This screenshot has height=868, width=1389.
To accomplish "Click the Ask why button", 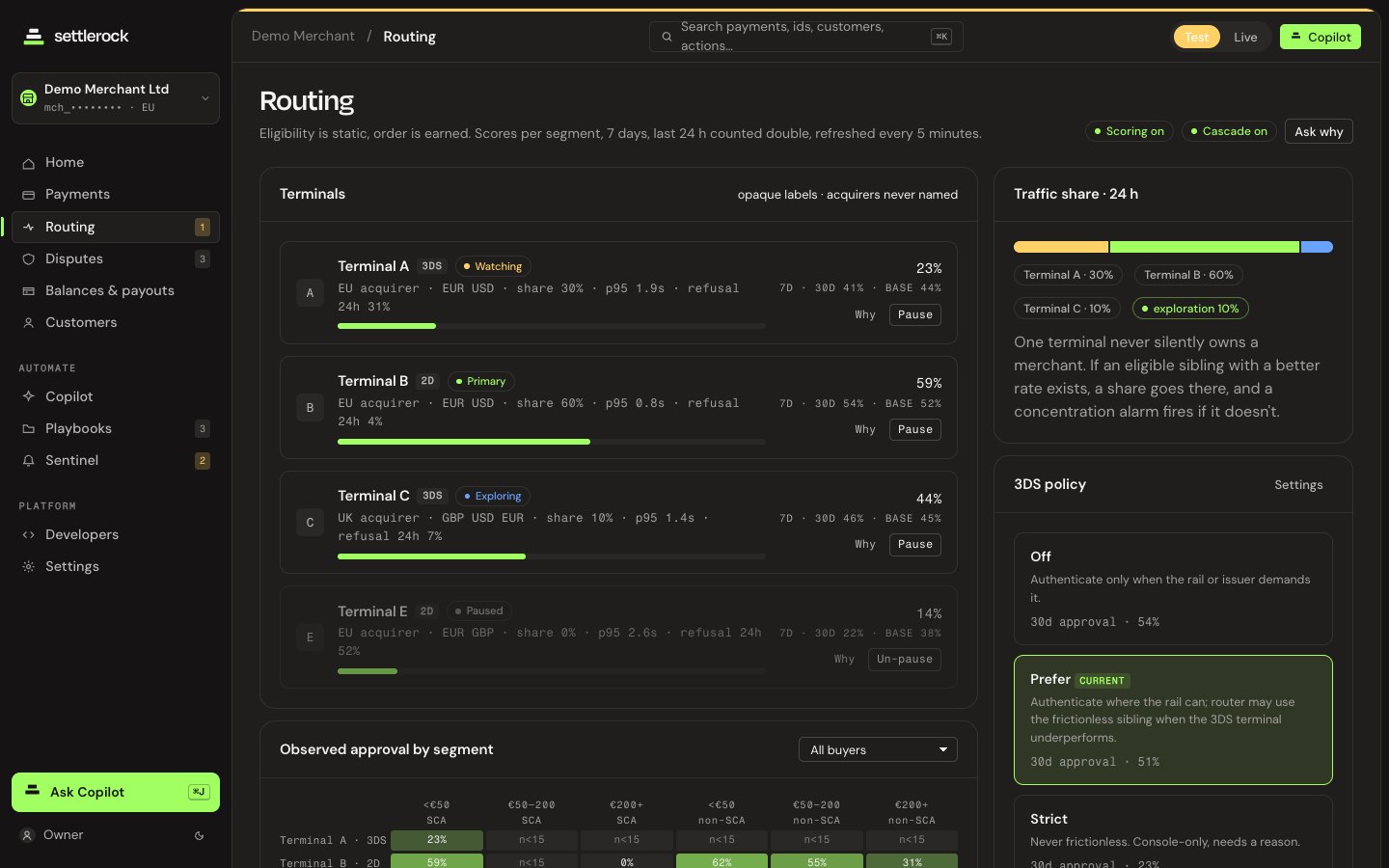I will click(x=1319, y=131).
